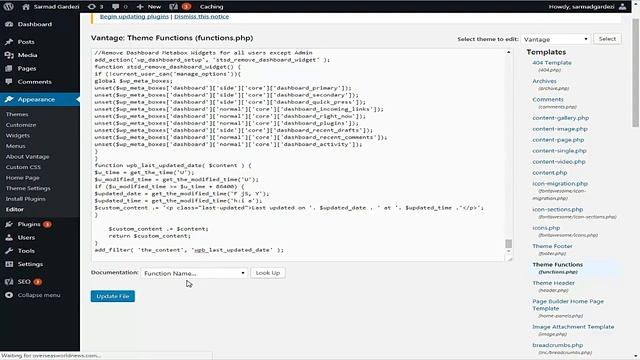Image resolution: width=640 pixels, height=360 pixels.
Task: Open content-page.php template
Action: point(558,140)
